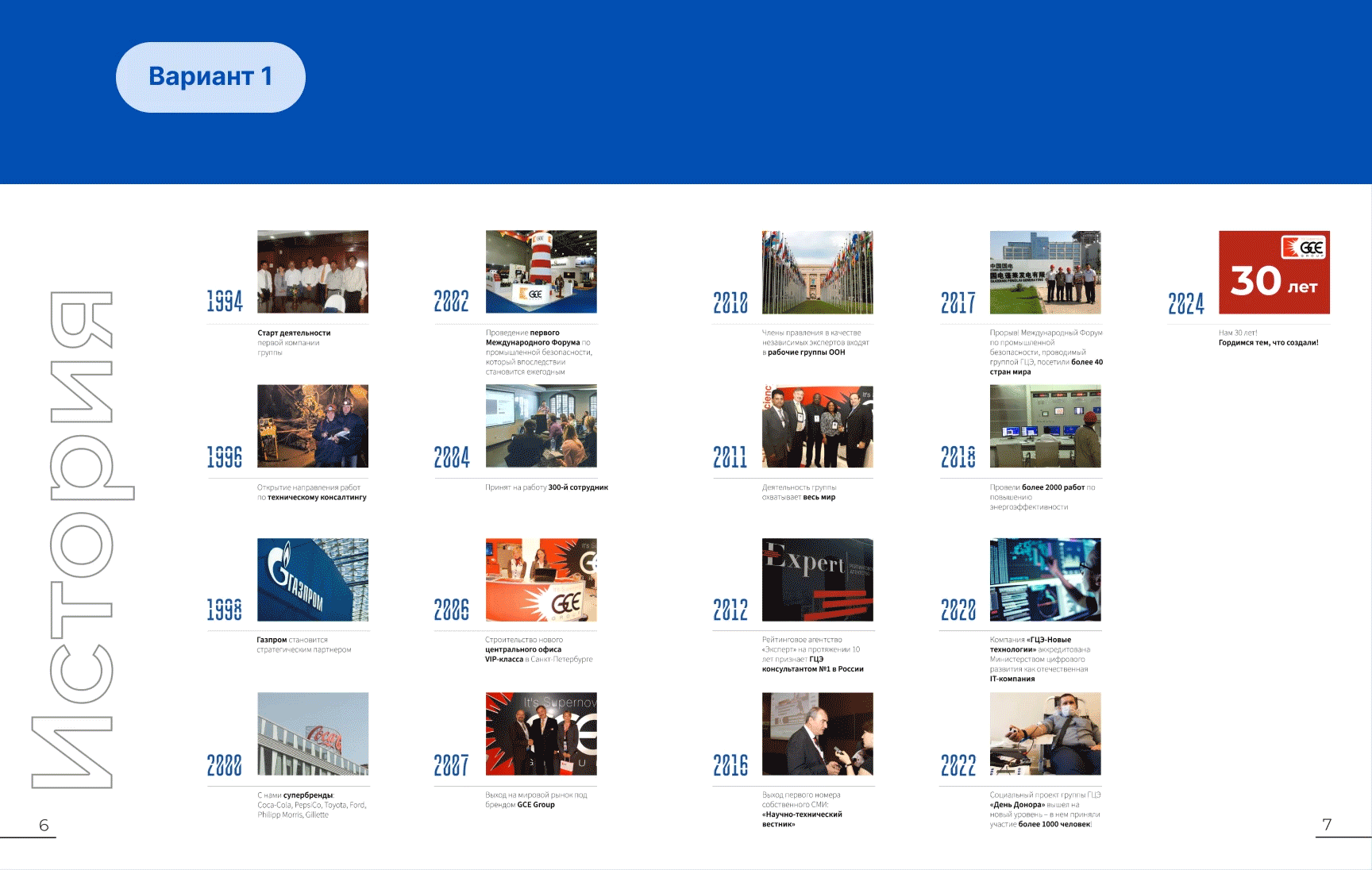Open the 2000 Coca-Cola building photo

point(313,733)
